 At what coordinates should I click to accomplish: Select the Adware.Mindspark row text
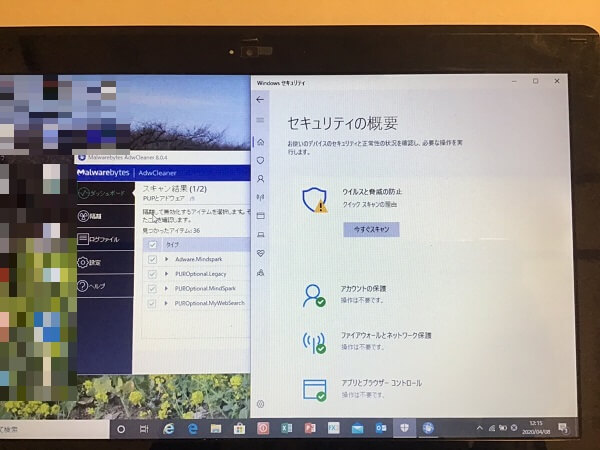click(199, 259)
